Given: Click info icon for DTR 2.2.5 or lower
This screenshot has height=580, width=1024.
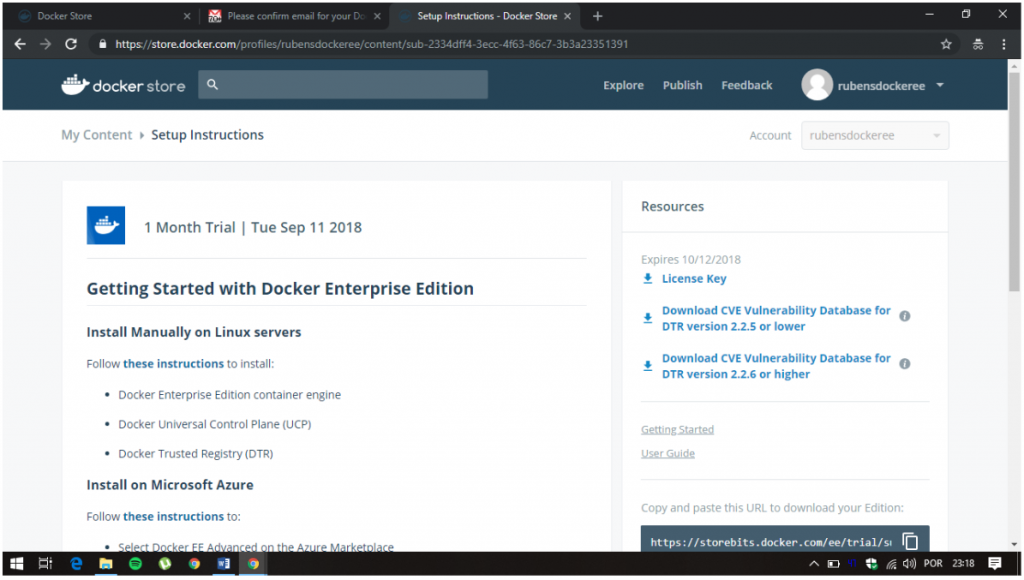Looking at the screenshot, I should pyautogui.click(x=904, y=316).
